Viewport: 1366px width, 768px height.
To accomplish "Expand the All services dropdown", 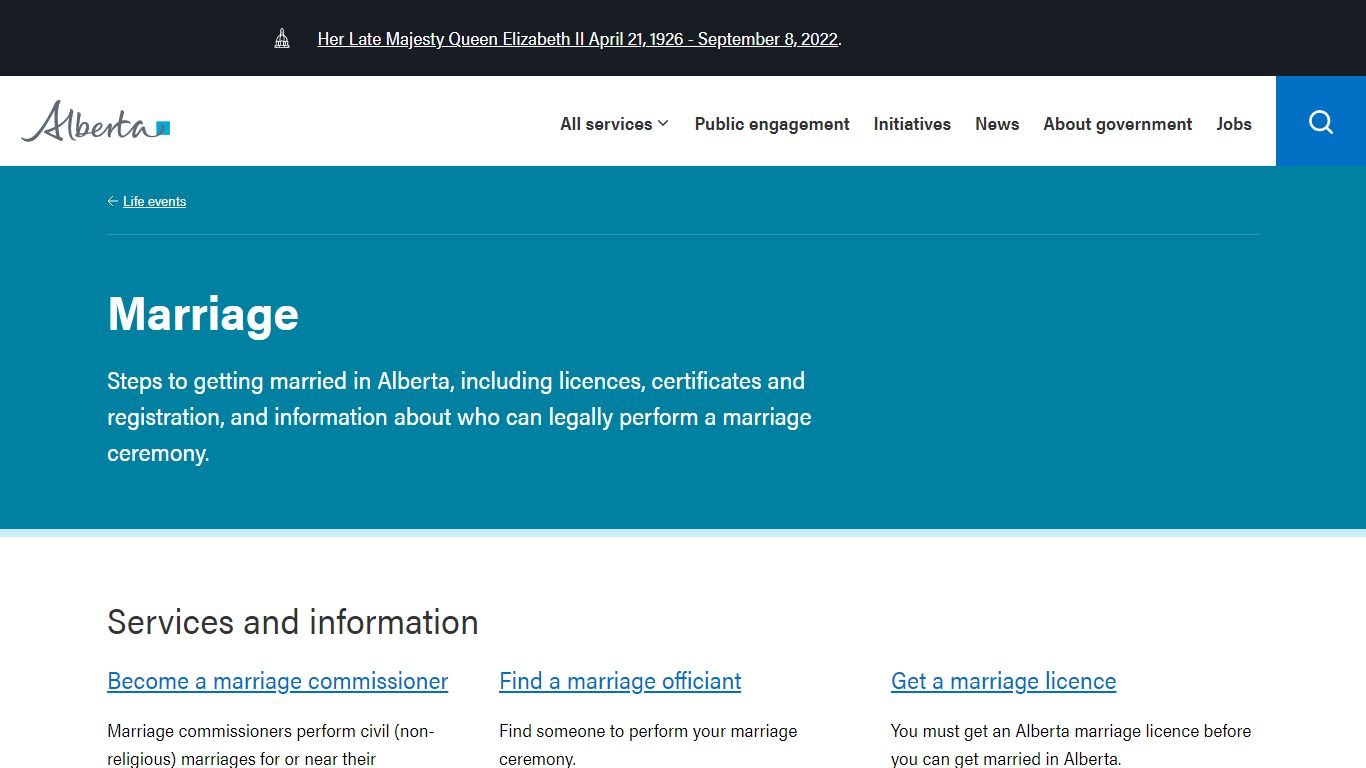I will pyautogui.click(x=614, y=124).
